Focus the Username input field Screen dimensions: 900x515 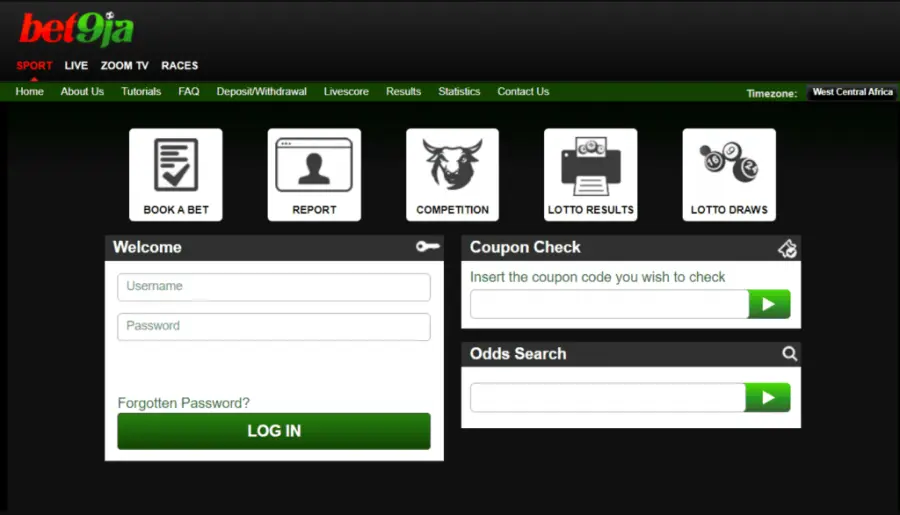273,287
